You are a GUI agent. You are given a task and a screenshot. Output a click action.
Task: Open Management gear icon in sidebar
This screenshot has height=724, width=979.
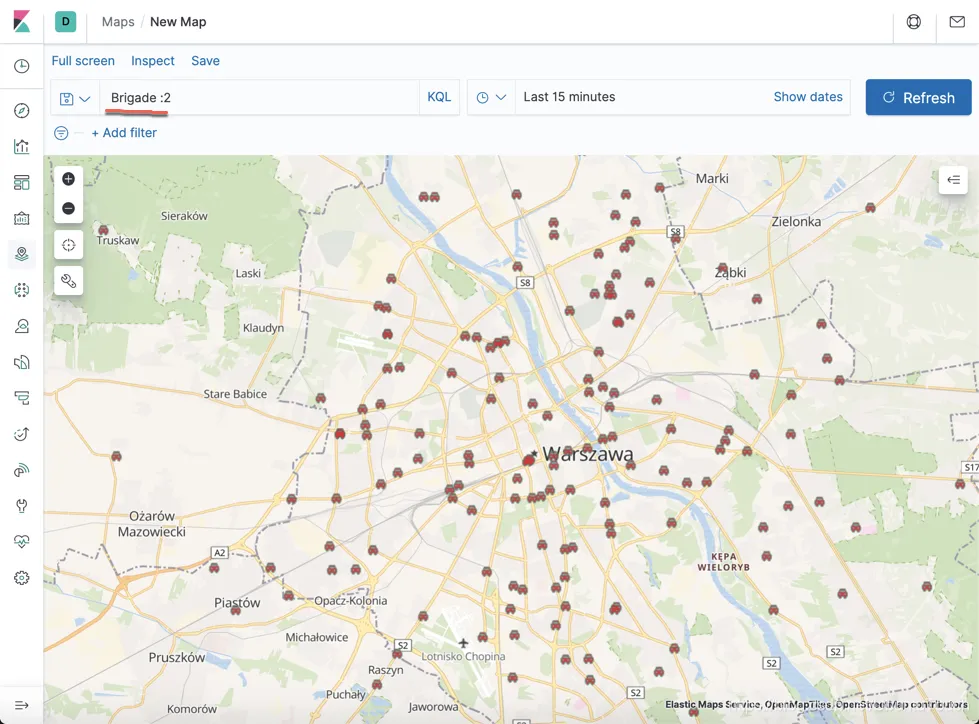tap(21, 578)
